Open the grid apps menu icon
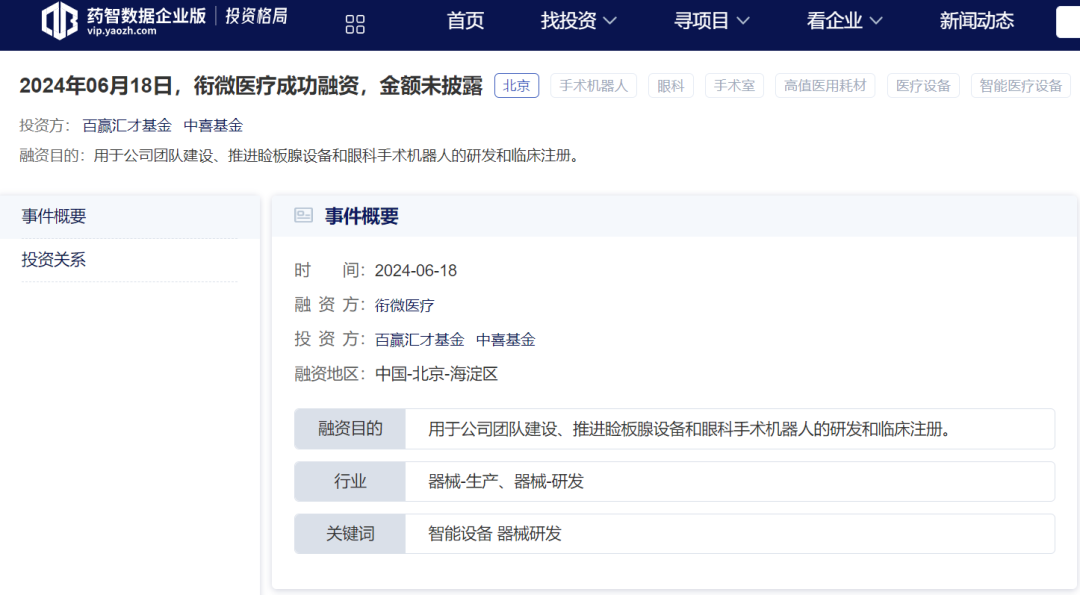The height and width of the screenshot is (595, 1080). pos(355,24)
